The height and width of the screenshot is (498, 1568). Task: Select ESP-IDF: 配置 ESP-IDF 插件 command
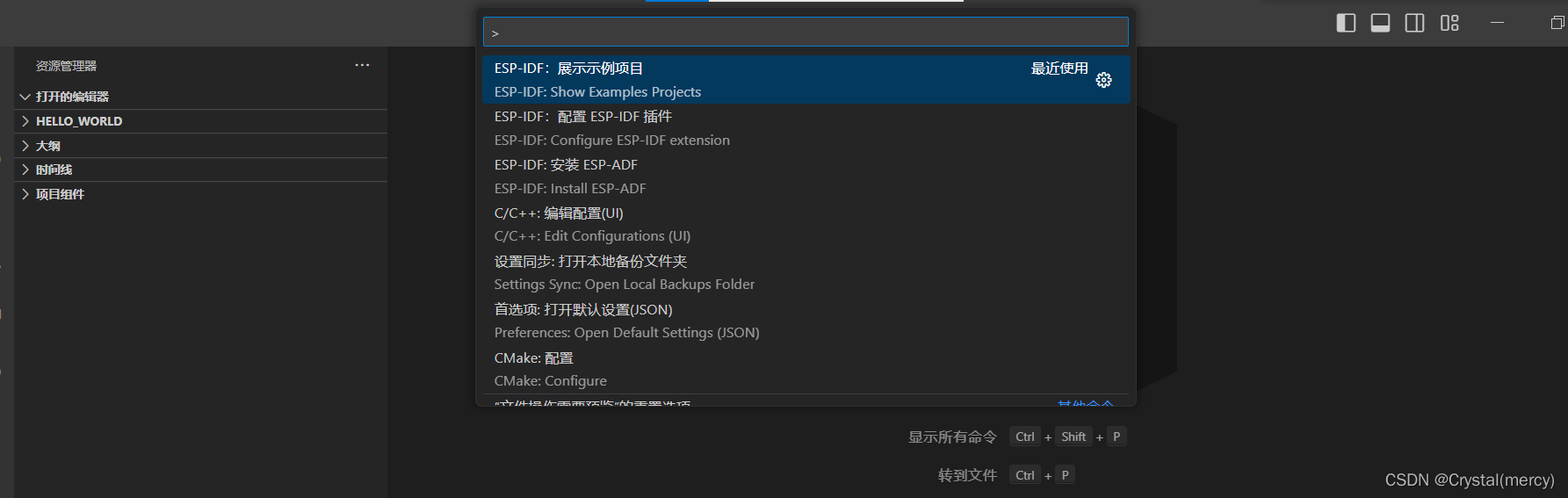tap(806, 128)
